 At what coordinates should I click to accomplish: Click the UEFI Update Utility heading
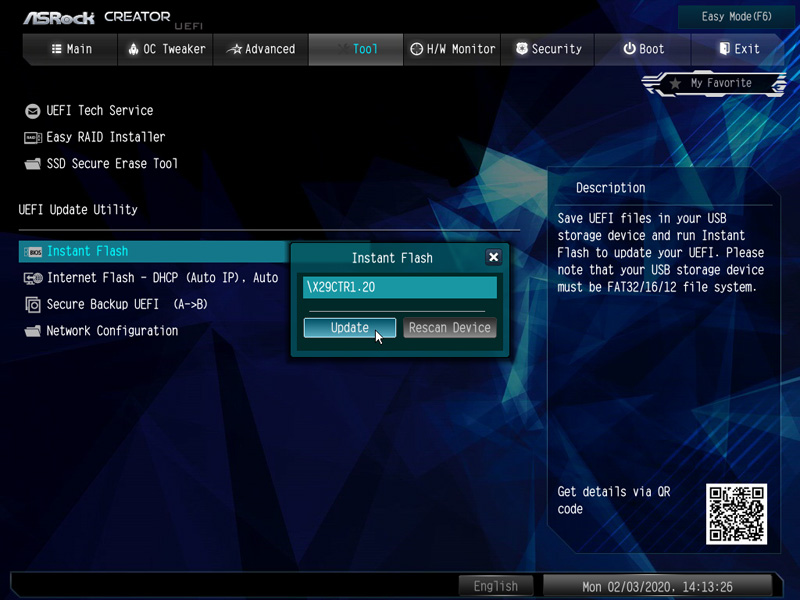78,210
